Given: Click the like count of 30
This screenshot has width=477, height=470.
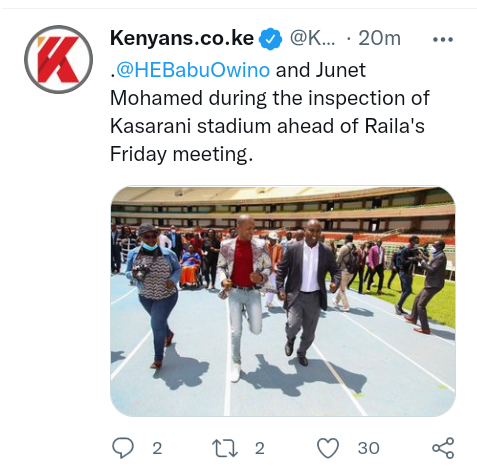Looking at the screenshot, I should coord(369,448).
